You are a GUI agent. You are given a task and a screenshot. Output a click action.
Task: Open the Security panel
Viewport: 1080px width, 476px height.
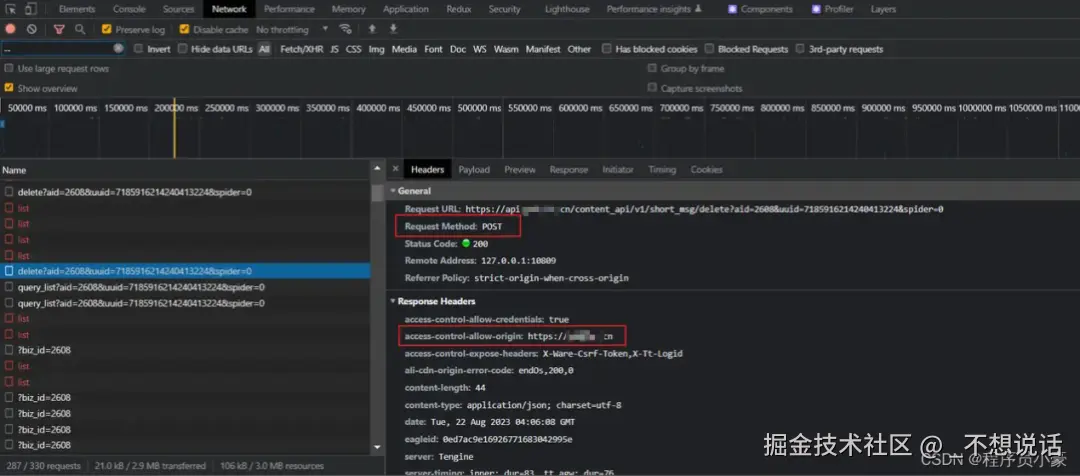click(x=505, y=10)
